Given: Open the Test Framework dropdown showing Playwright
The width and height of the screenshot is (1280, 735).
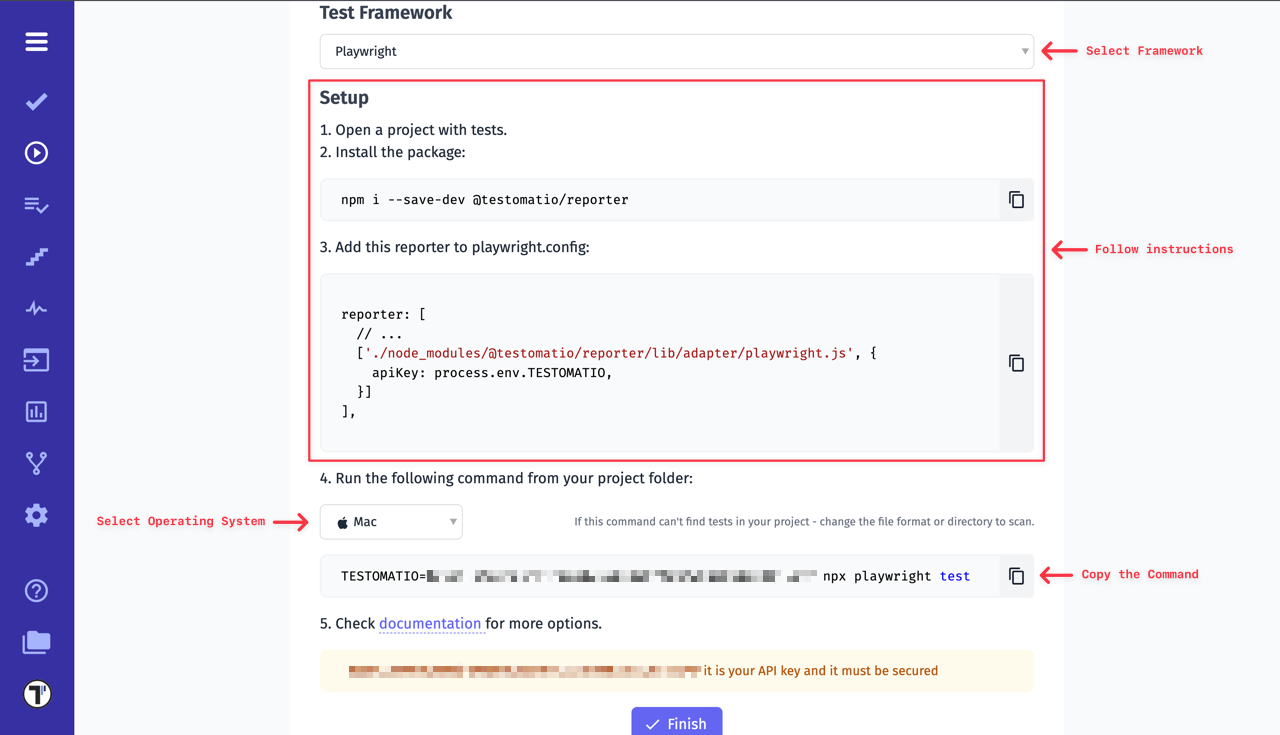Looking at the screenshot, I should tap(676, 51).
